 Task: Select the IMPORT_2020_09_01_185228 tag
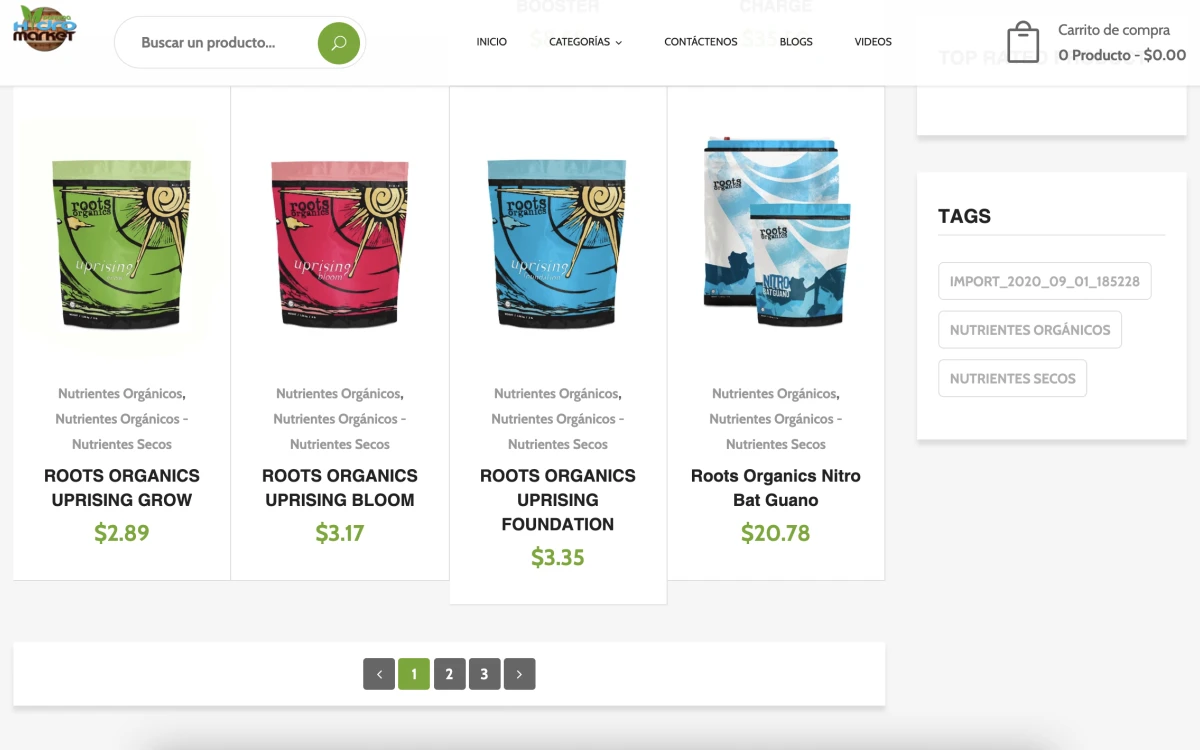[1045, 281]
